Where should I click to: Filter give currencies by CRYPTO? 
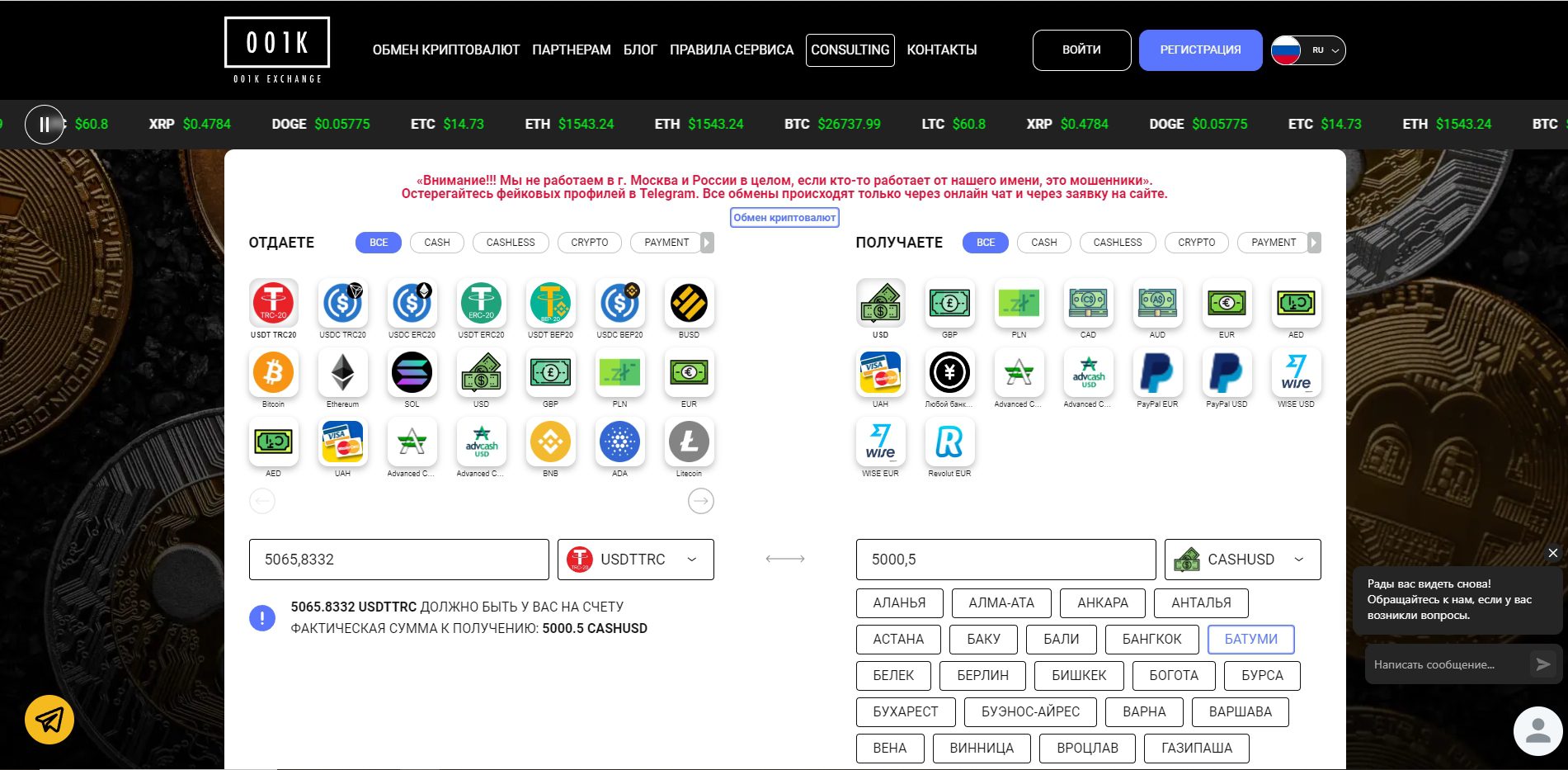point(590,243)
